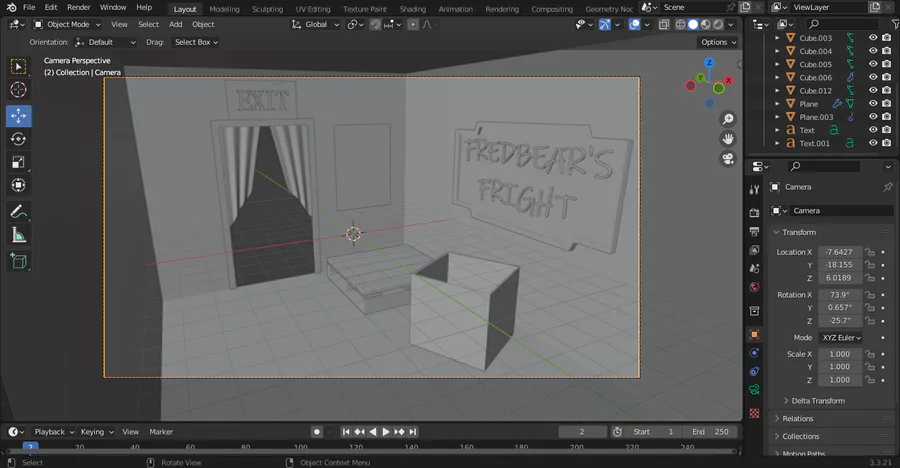
Task: Open the File menu
Action: [29, 7]
